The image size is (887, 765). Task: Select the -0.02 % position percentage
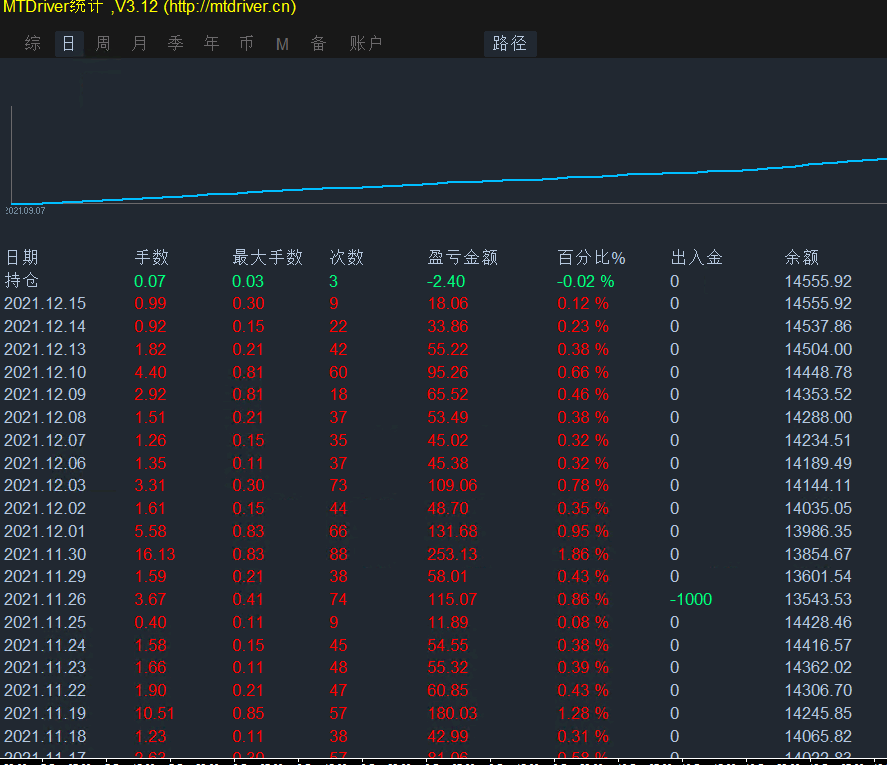point(585,281)
